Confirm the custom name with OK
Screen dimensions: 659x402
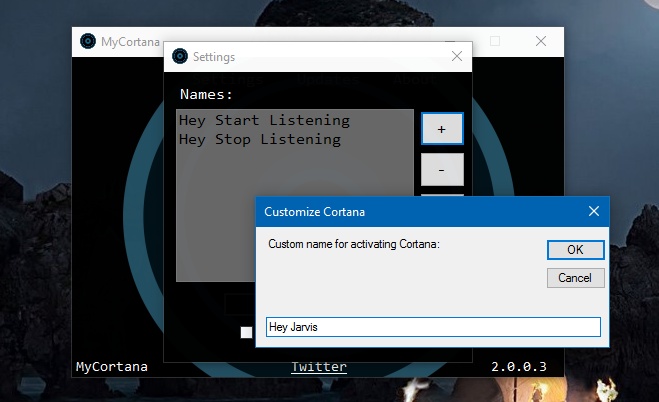click(x=575, y=250)
